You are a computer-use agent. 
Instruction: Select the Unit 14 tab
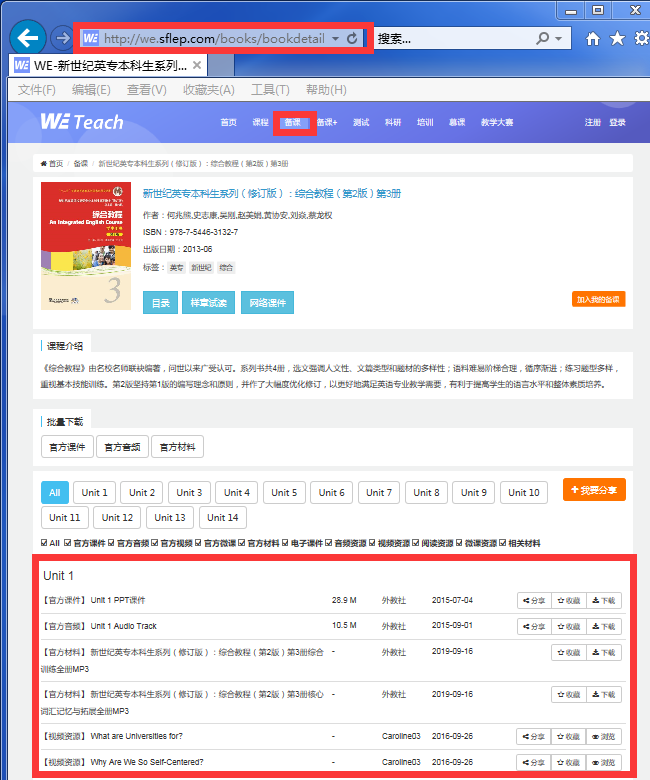tap(223, 517)
